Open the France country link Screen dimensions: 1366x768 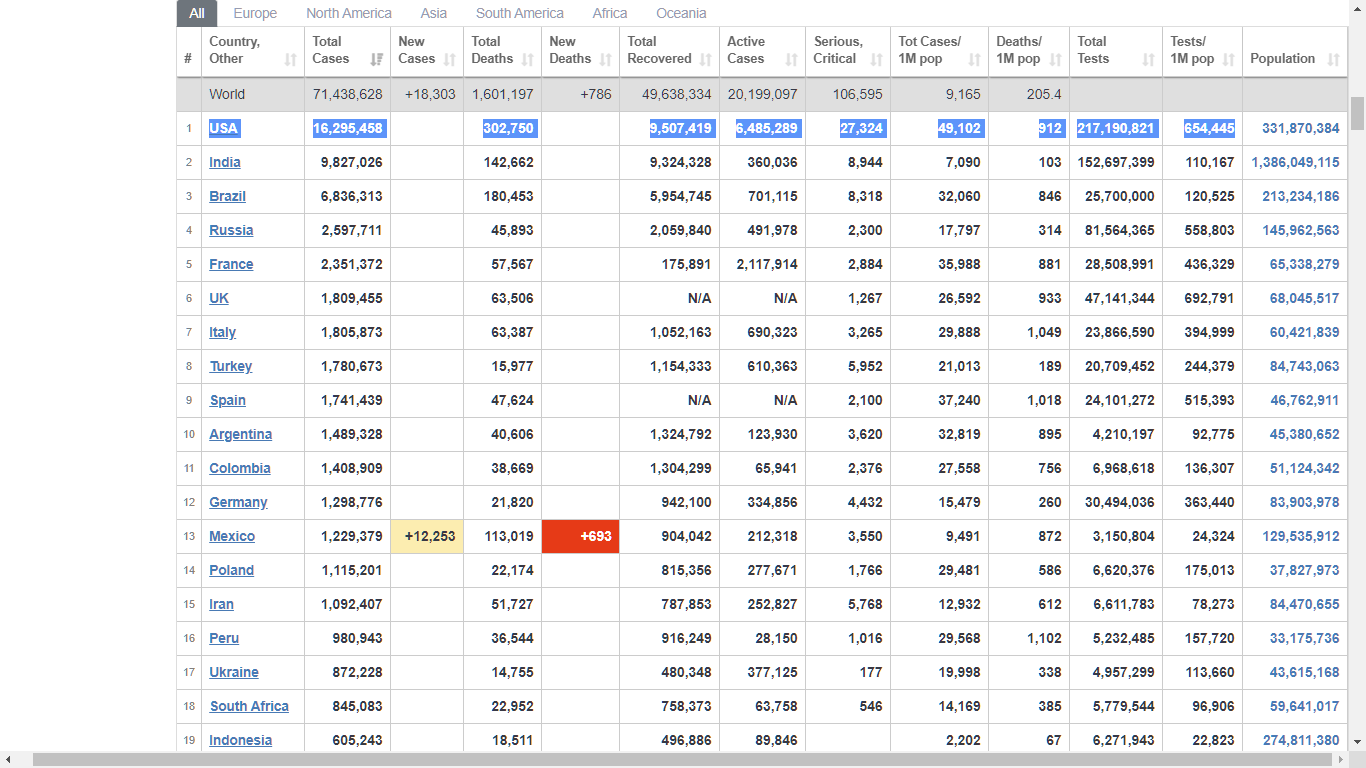point(231,264)
